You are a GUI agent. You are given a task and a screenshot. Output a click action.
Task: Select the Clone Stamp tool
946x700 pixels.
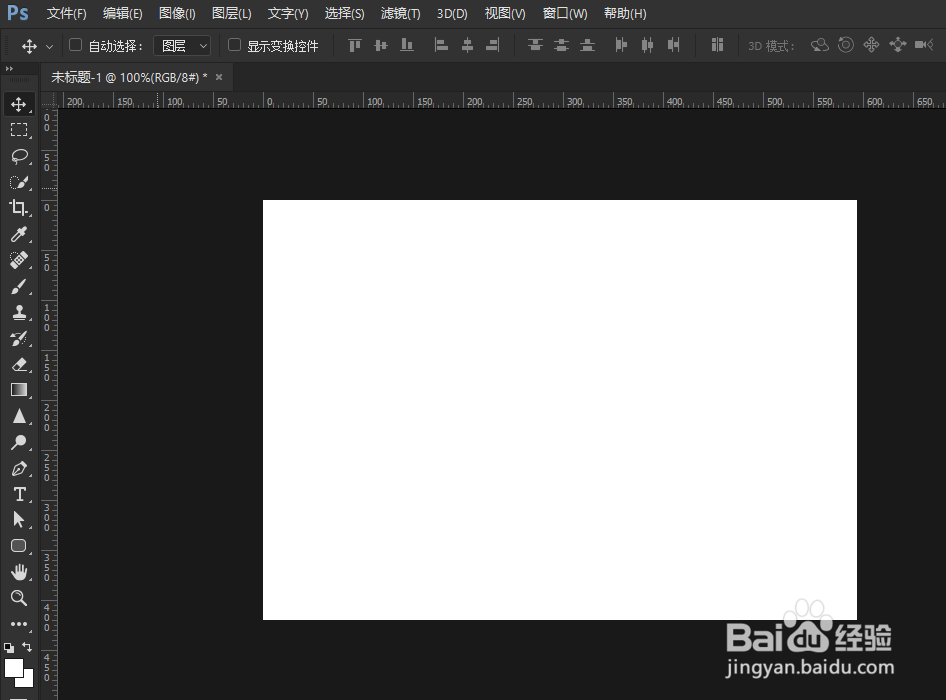[19, 313]
